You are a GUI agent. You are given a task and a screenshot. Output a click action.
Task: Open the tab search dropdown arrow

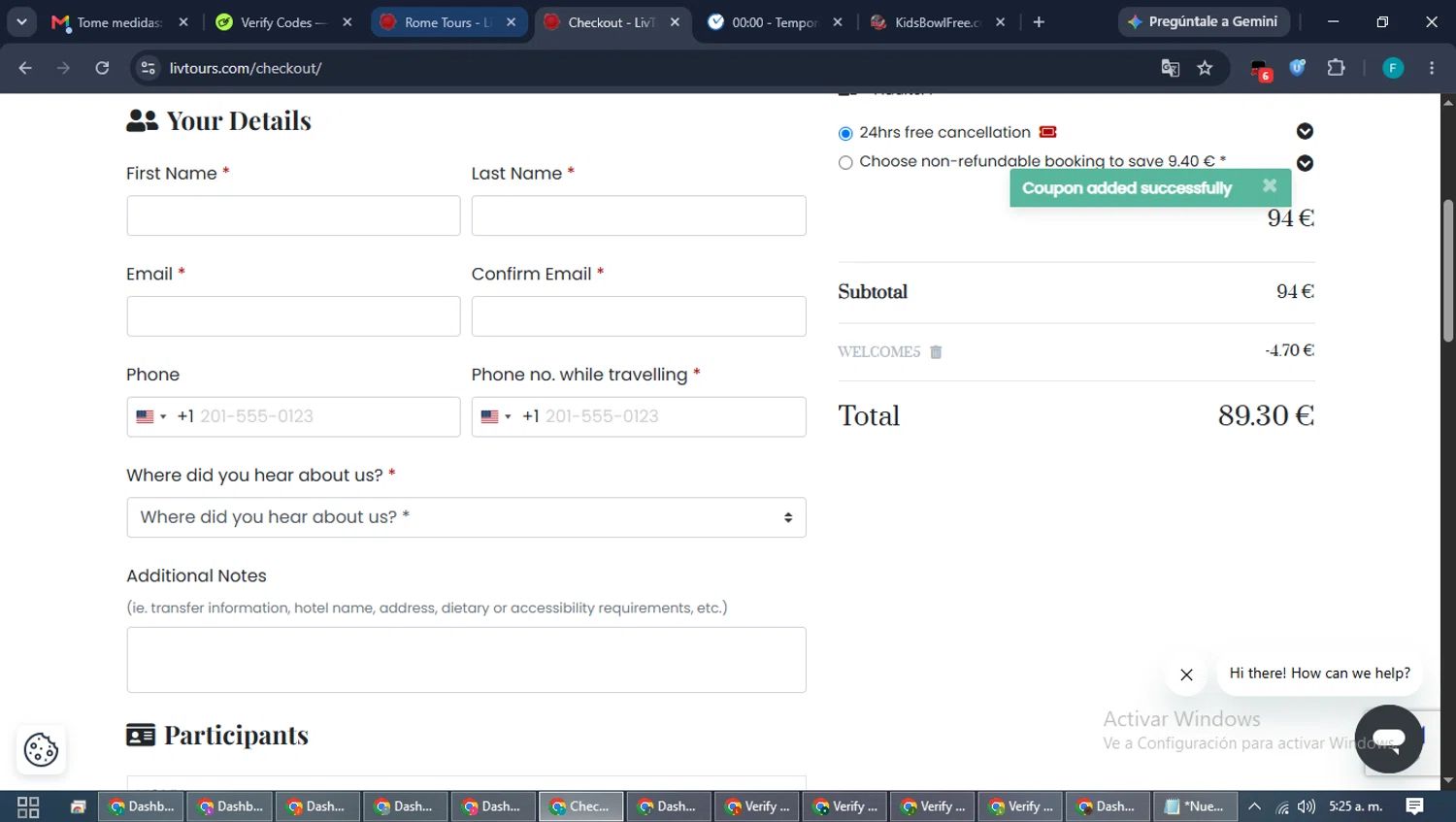[x=21, y=22]
